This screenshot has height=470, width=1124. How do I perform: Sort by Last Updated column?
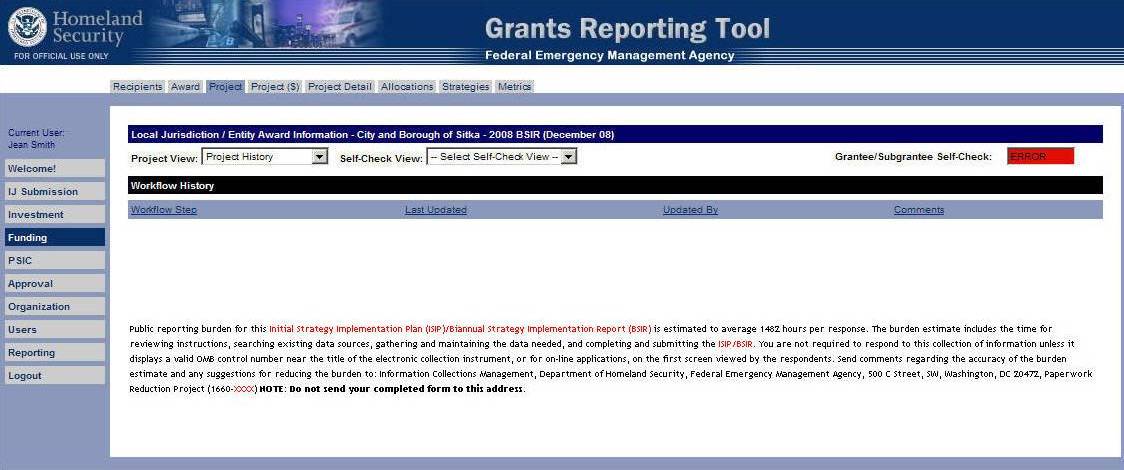(x=436, y=210)
